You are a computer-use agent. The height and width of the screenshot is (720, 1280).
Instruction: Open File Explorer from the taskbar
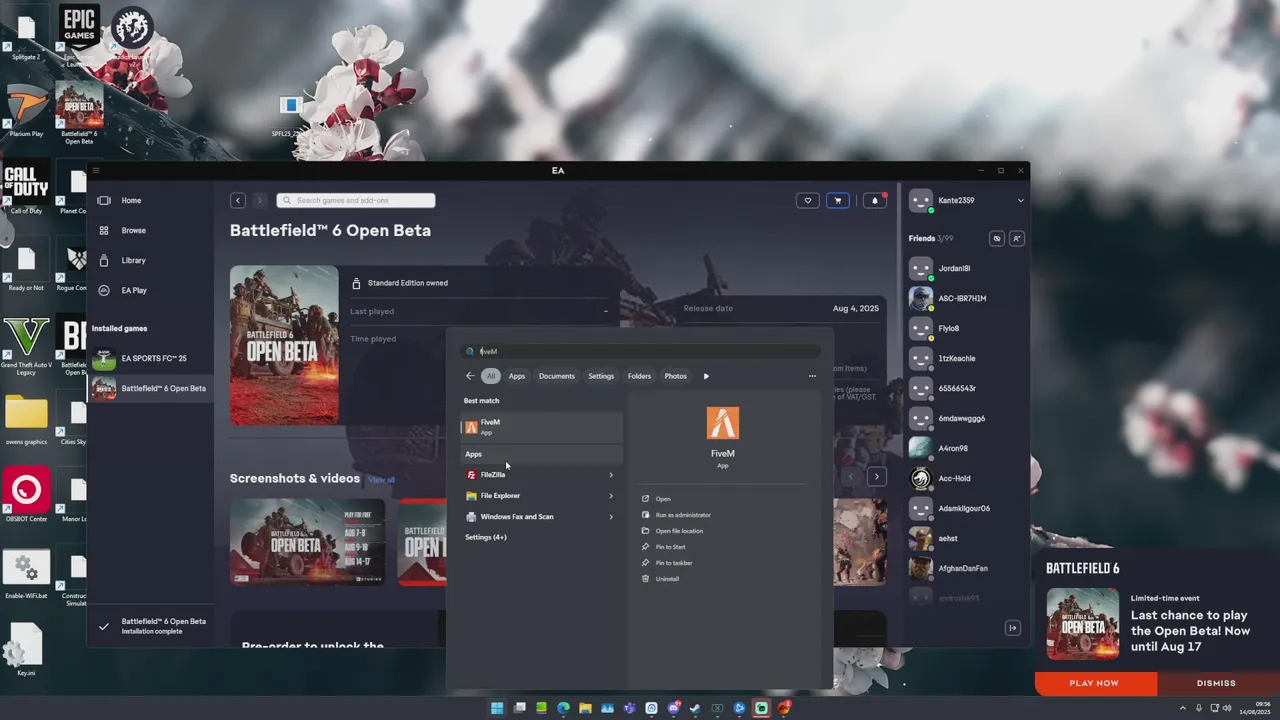tap(585, 708)
